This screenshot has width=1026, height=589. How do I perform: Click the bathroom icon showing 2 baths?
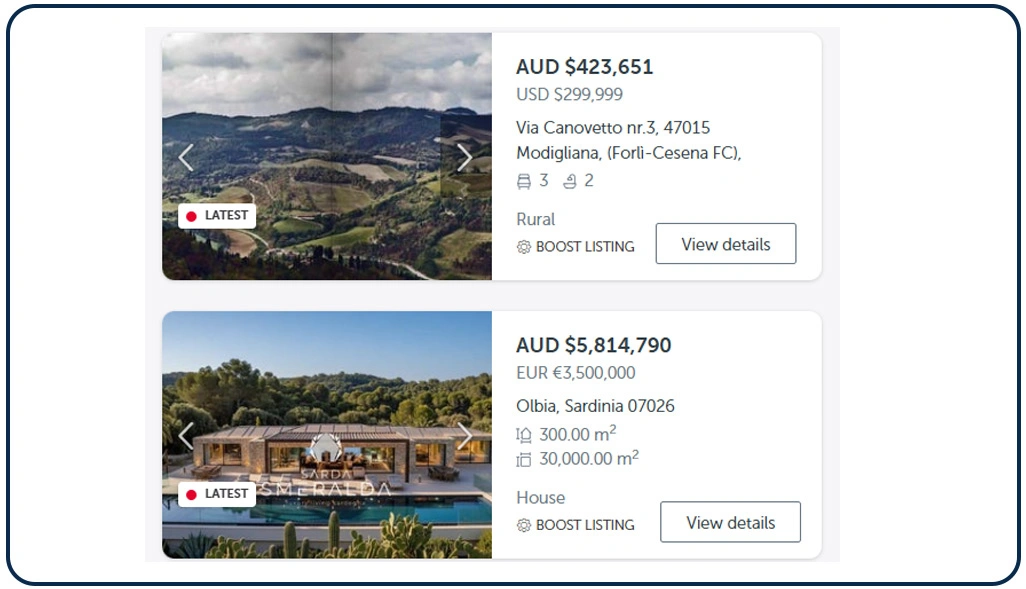point(570,181)
